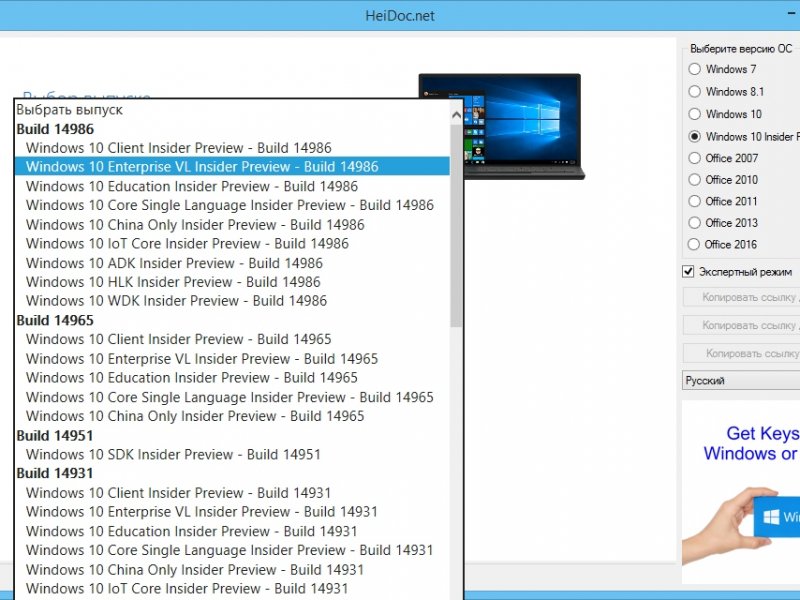This screenshot has height=600, width=800.
Task: Choose the Выбрать выпуск placeholder option
Action: point(232,110)
